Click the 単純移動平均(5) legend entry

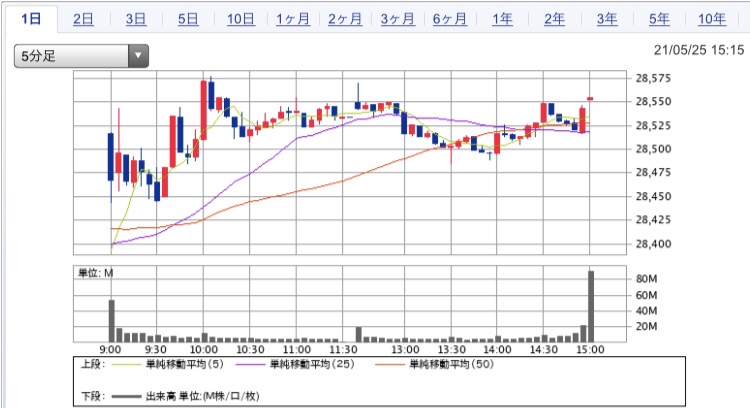tap(185, 364)
